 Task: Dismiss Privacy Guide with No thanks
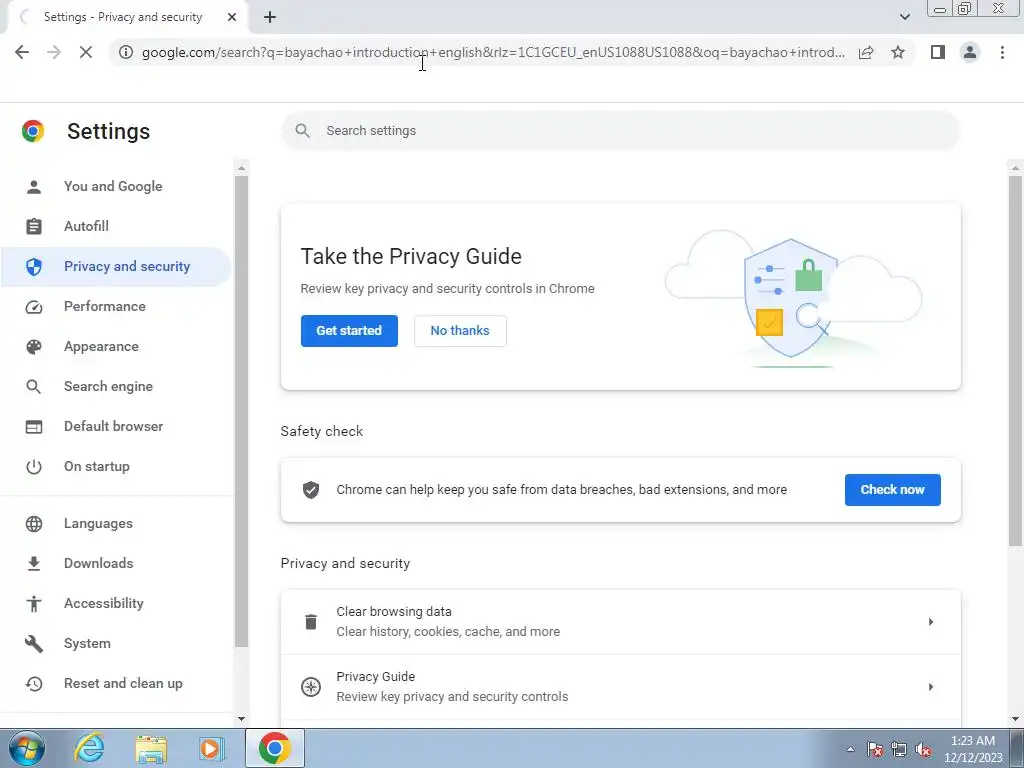click(460, 330)
